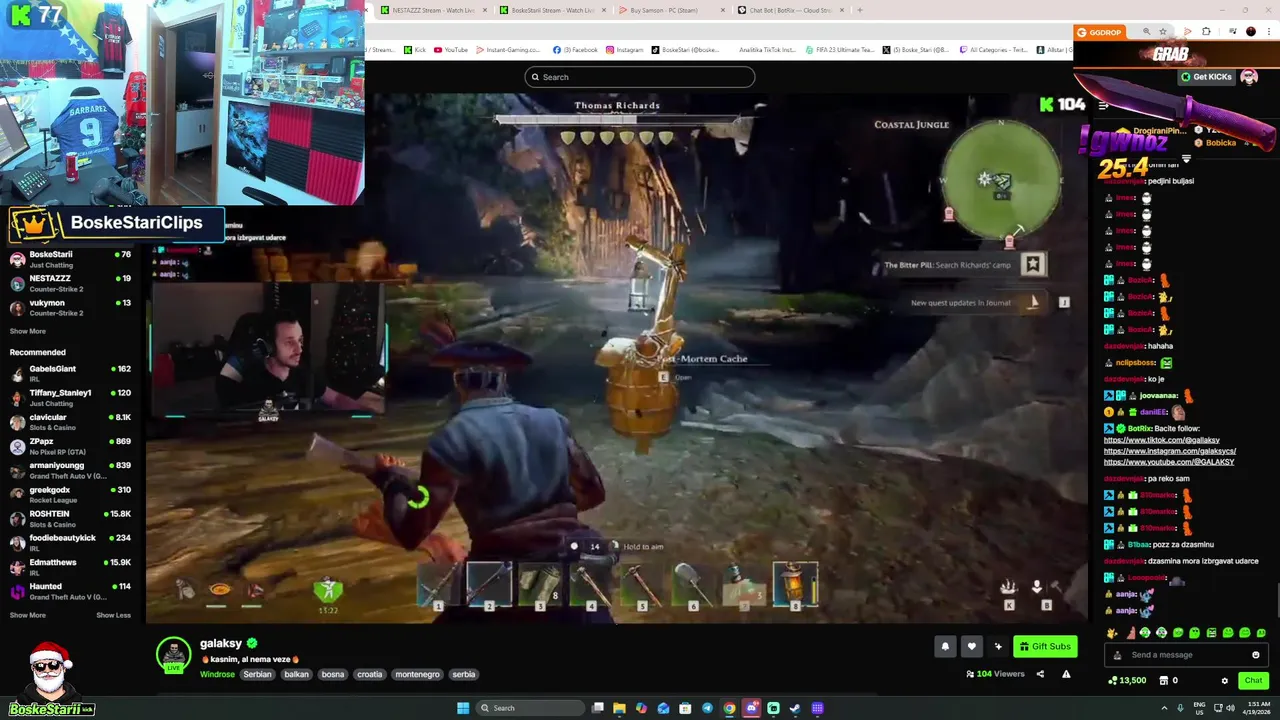This screenshot has width=1280, height=720.
Task: Expand recommended list with lower Show More
Action: click(28, 615)
